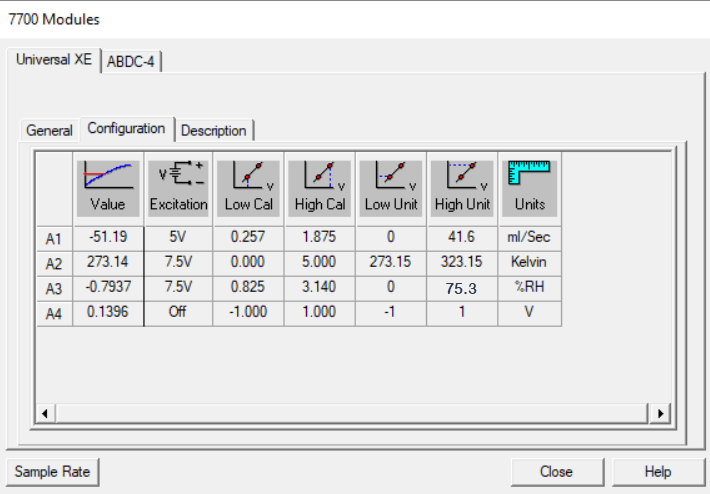This screenshot has width=710, height=494.
Task: Click the Value column curve icon
Action: (107, 176)
